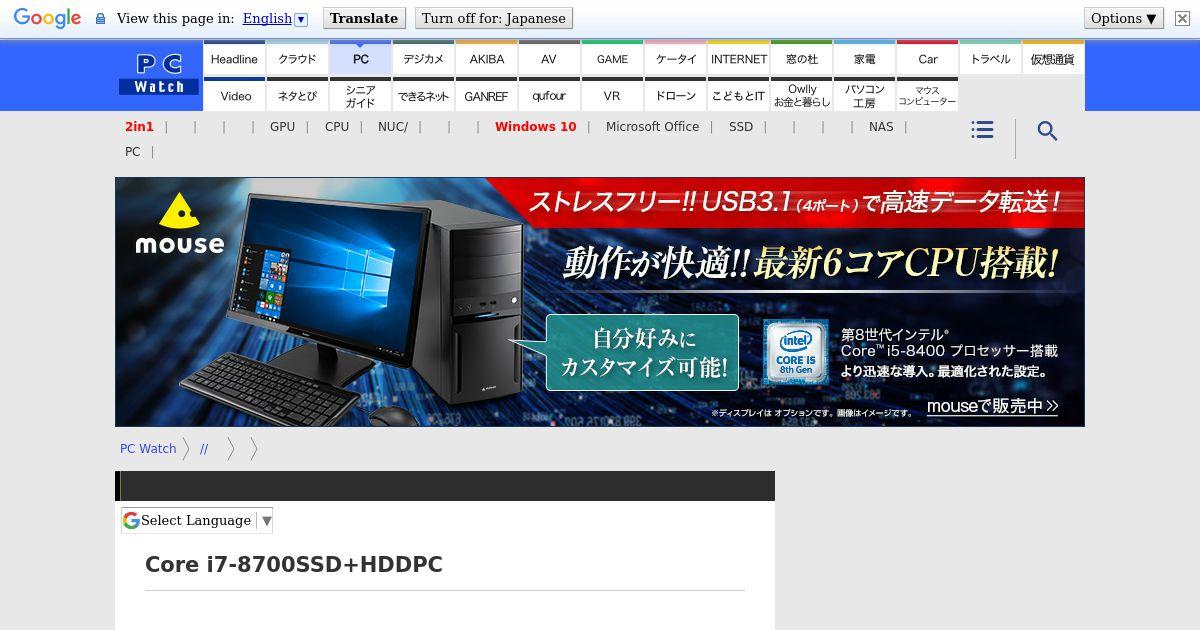Open the トラベル tab
This screenshot has height=630, width=1200.
coord(990,59)
